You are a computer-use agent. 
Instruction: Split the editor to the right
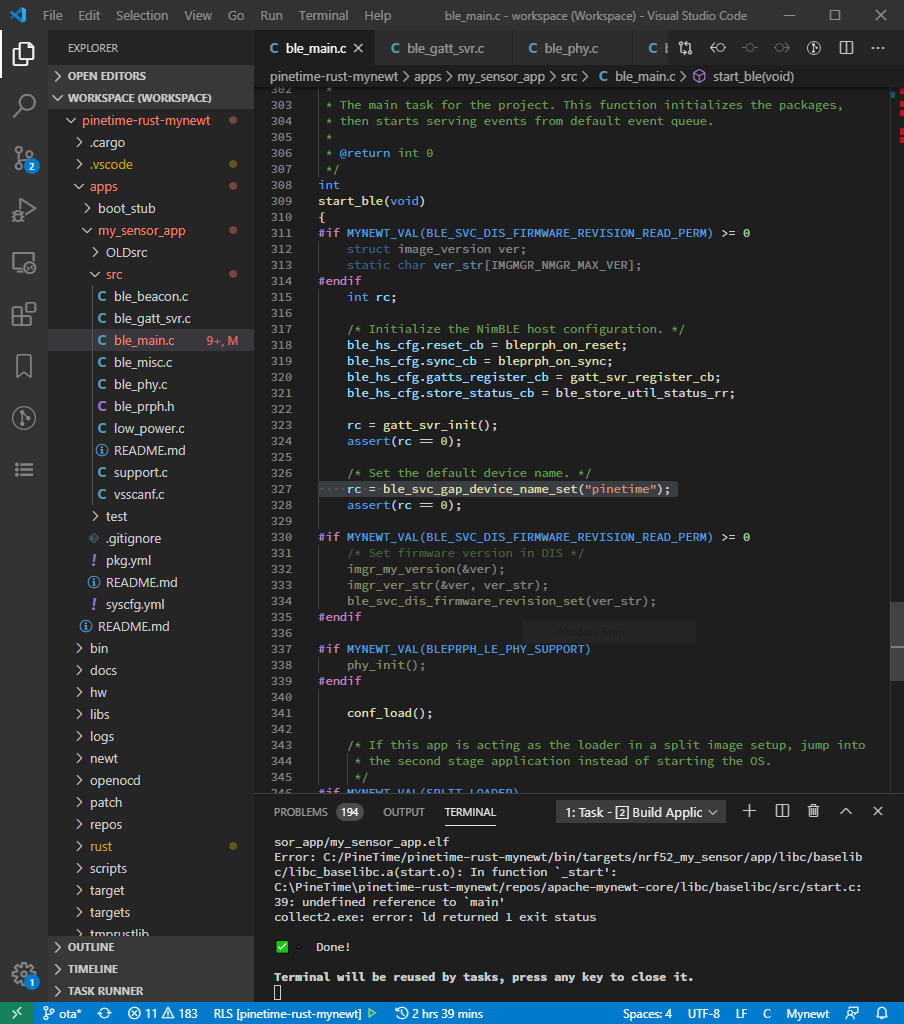coord(846,48)
